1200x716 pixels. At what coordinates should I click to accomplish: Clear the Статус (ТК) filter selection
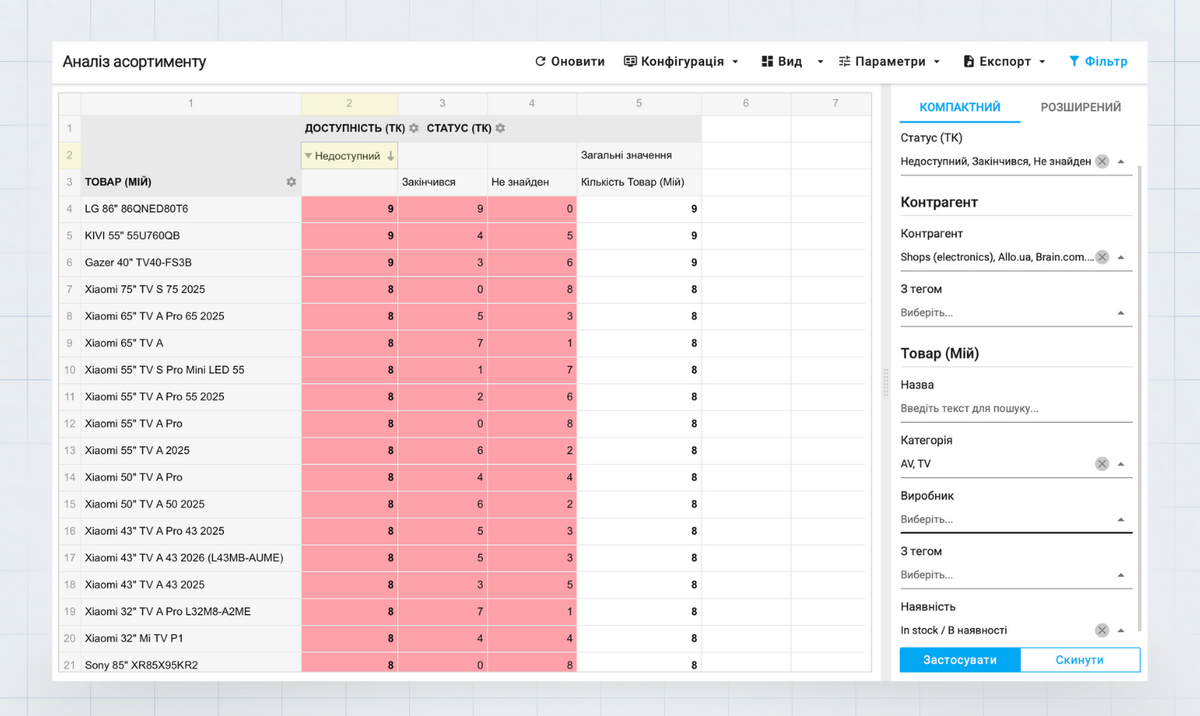[1101, 161]
